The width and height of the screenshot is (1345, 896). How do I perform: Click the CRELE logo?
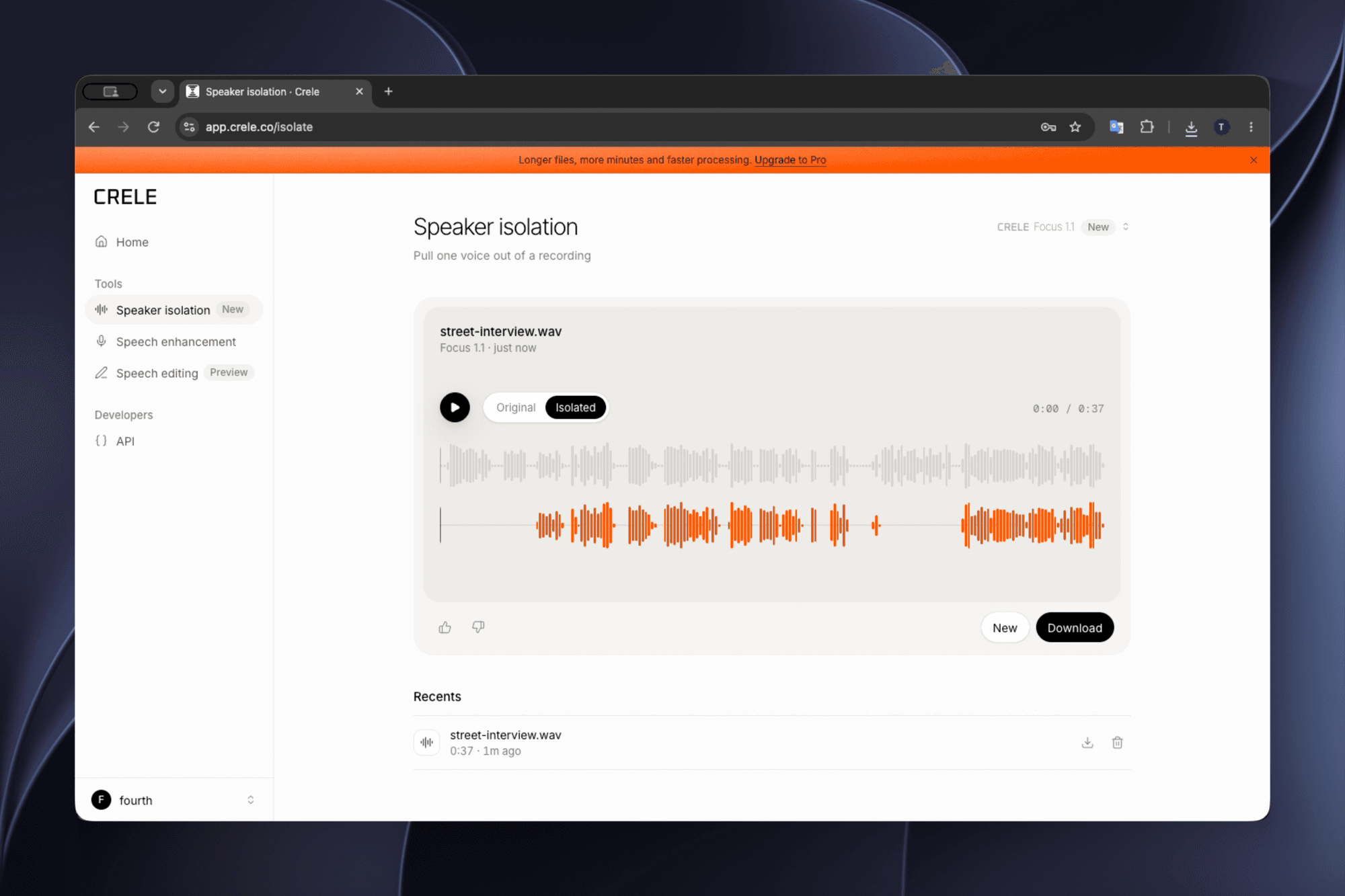click(125, 197)
